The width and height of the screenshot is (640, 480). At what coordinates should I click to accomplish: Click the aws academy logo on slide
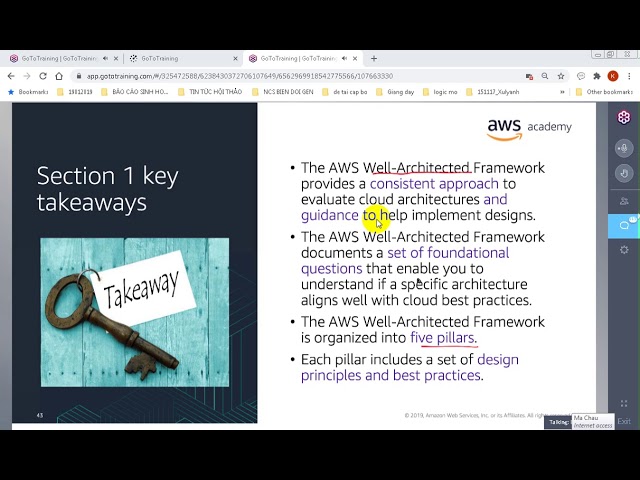[x=529, y=129]
